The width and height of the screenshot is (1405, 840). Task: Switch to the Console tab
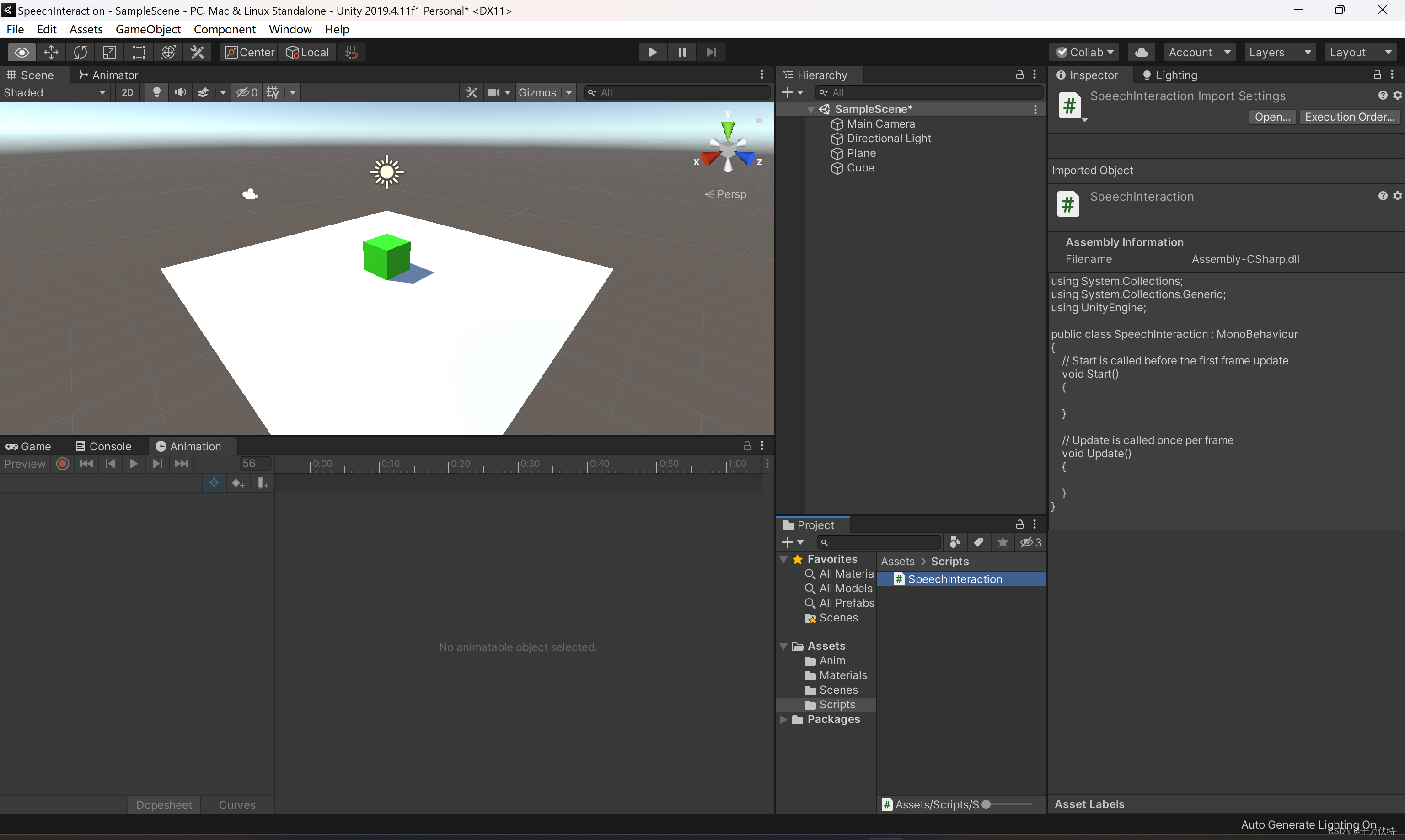click(x=104, y=446)
